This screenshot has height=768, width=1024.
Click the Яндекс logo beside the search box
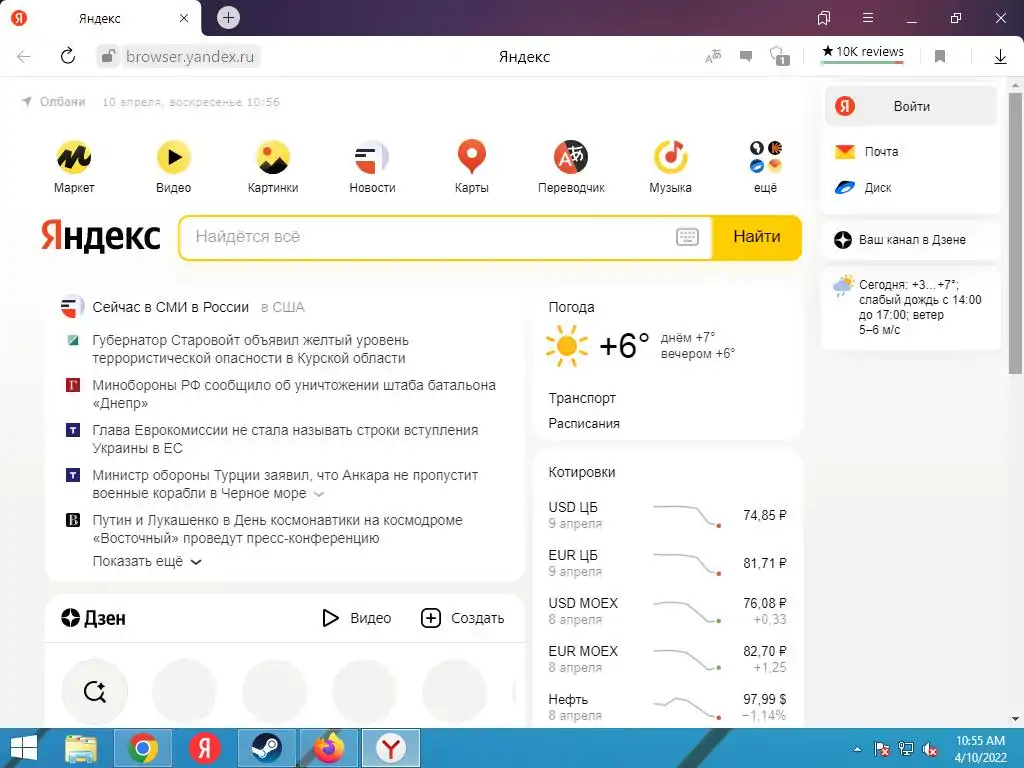pyautogui.click(x=101, y=236)
